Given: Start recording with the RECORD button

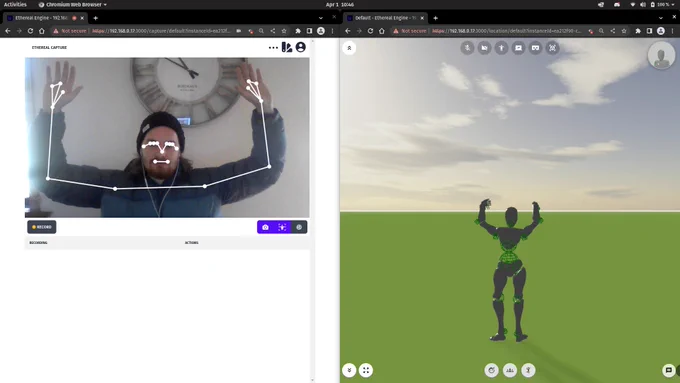Looking at the screenshot, I should pos(42,227).
